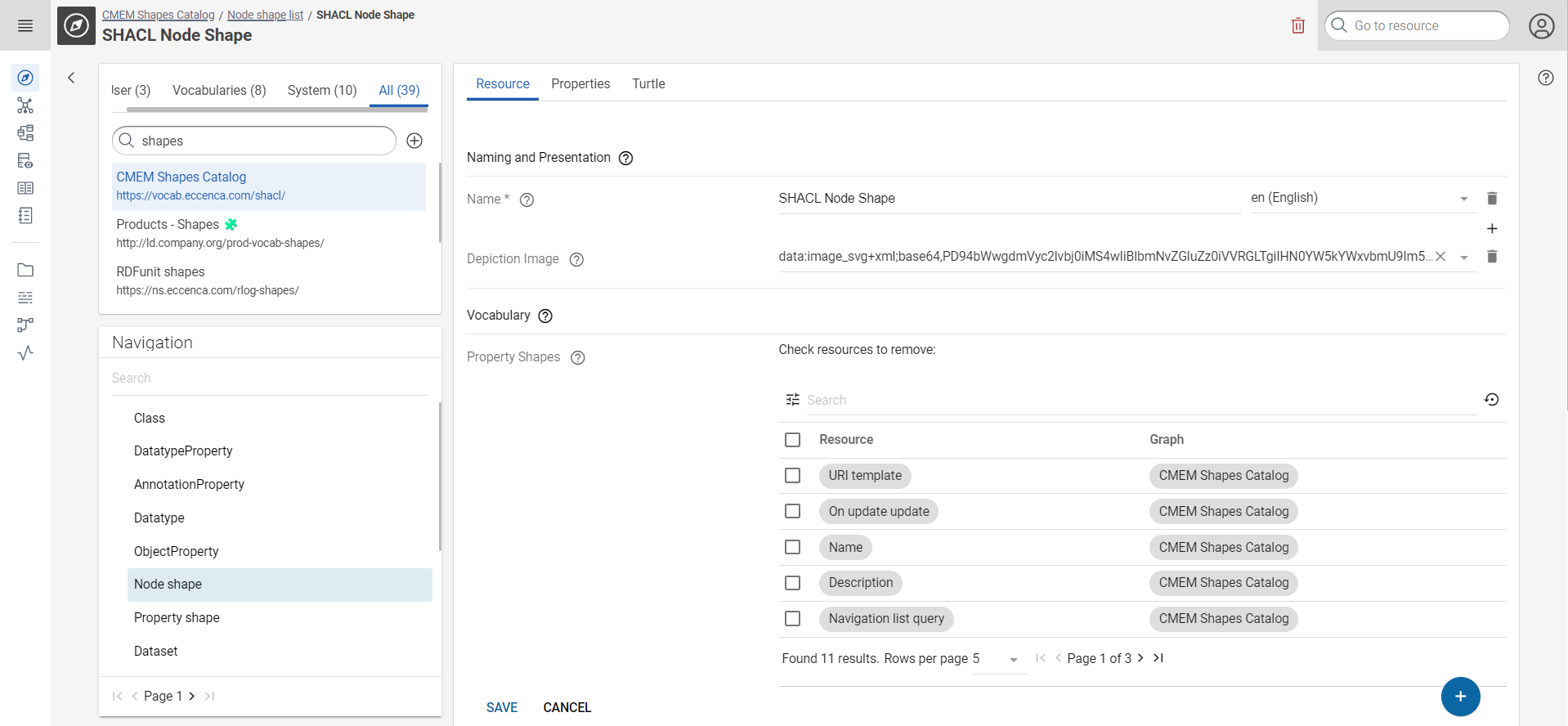Click the SAVE button

(x=501, y=707)
